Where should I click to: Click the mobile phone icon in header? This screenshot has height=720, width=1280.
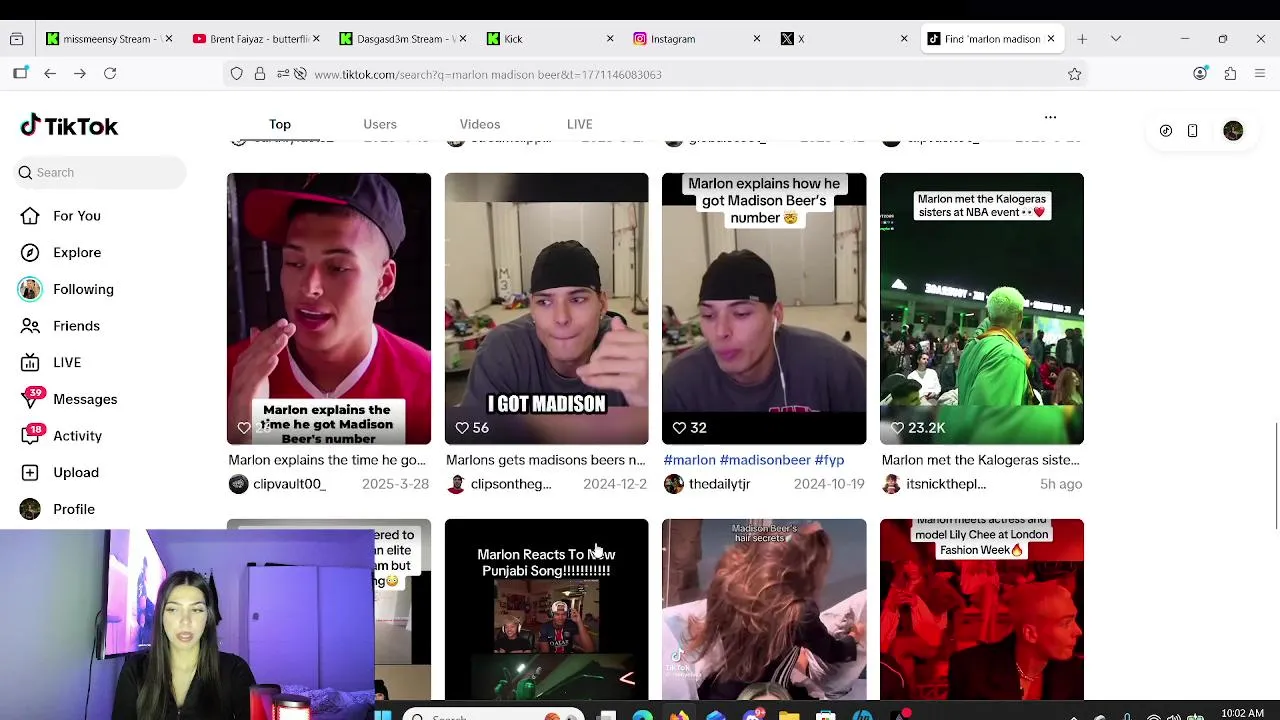pos(1192,131)
